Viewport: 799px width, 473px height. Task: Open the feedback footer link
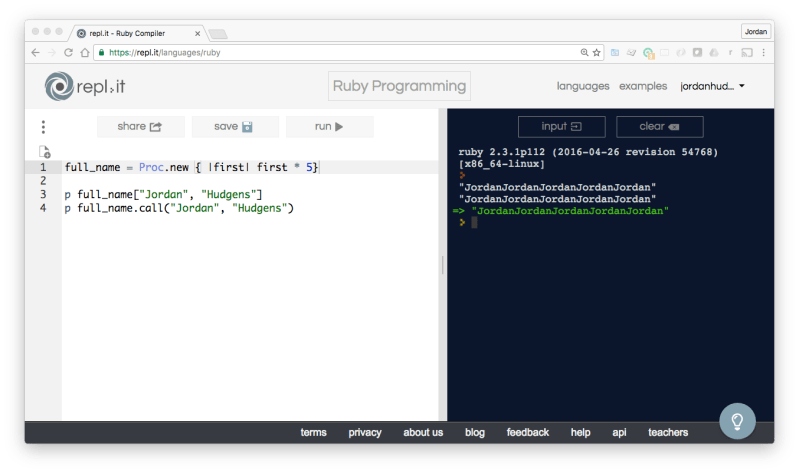527,432
